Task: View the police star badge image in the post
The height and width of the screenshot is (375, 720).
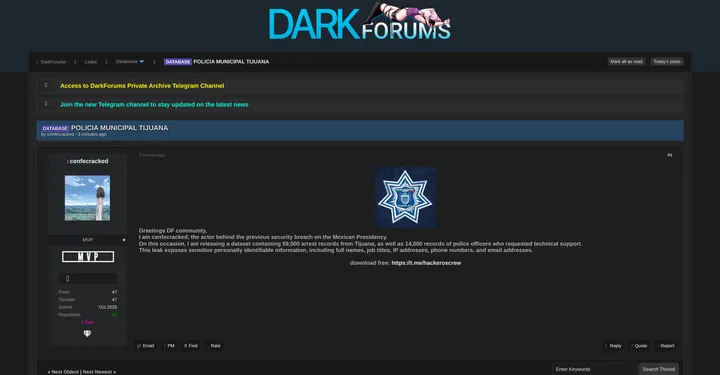Action: click(405, 197)
